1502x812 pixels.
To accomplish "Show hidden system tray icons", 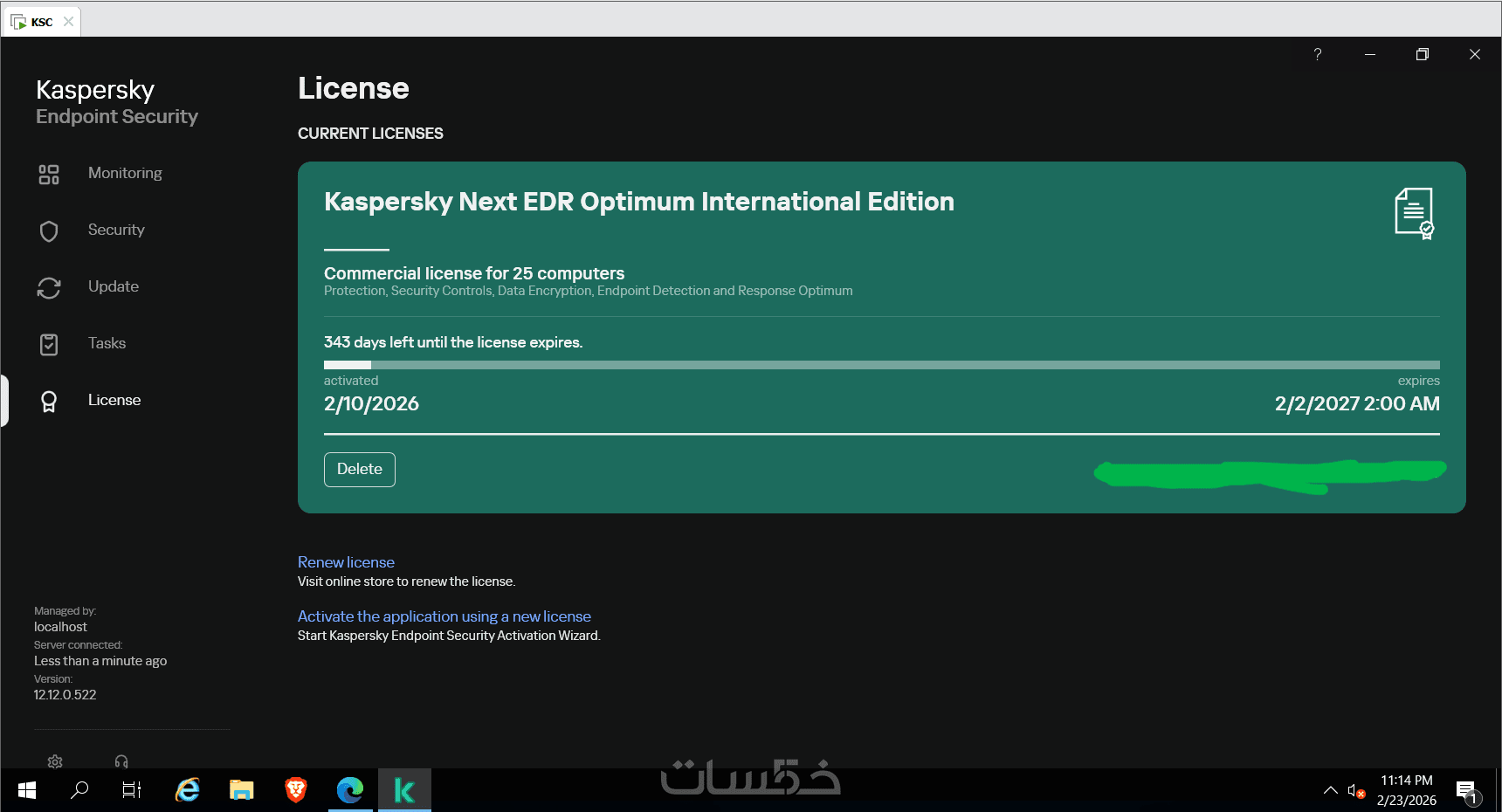I will point(1330,790).
